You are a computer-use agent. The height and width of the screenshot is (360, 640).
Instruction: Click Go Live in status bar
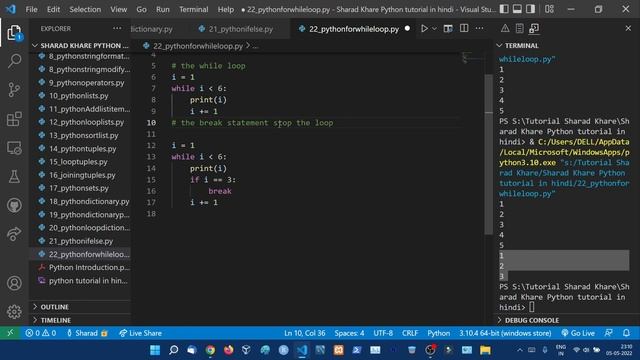[578, 333]
